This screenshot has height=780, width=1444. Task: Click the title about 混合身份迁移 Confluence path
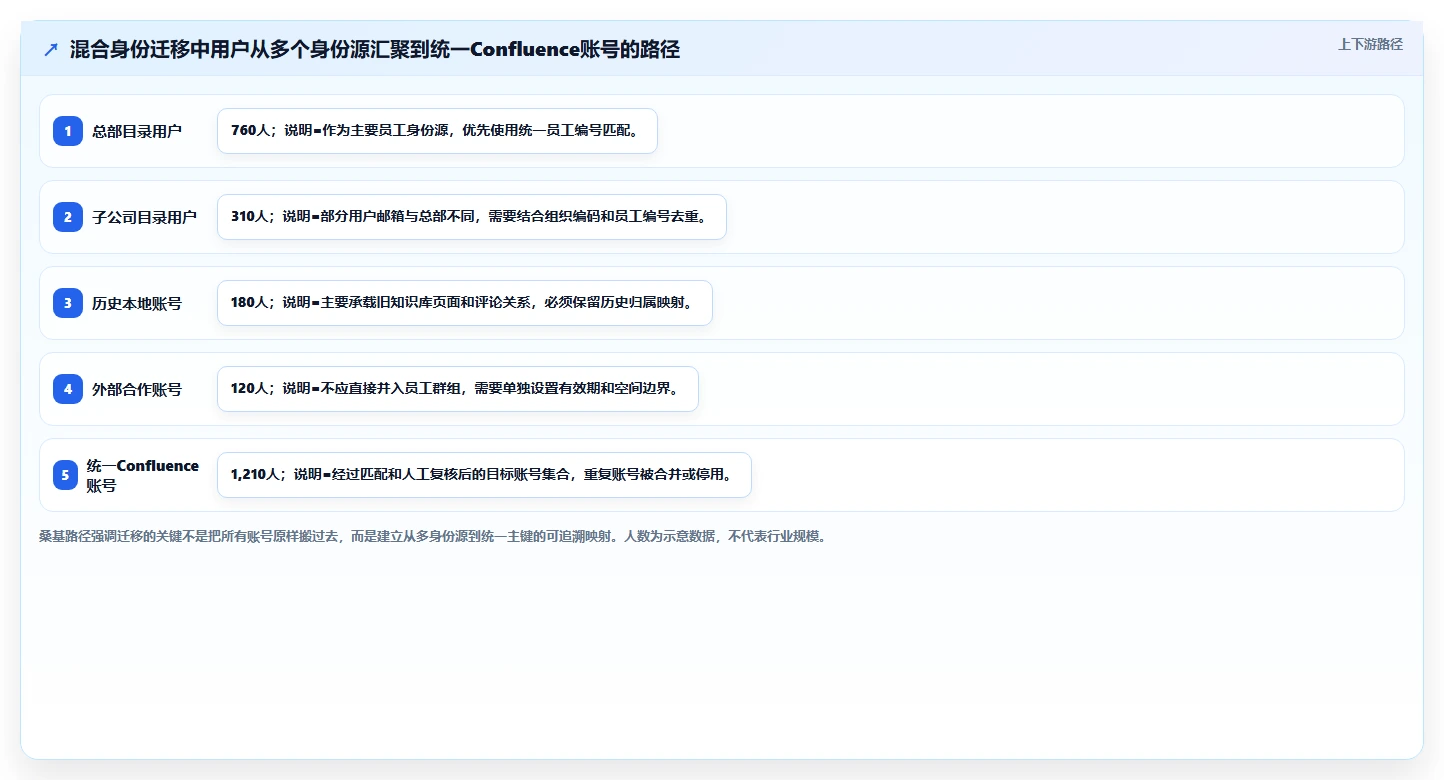pyautogui.click(x=375, y=50)
